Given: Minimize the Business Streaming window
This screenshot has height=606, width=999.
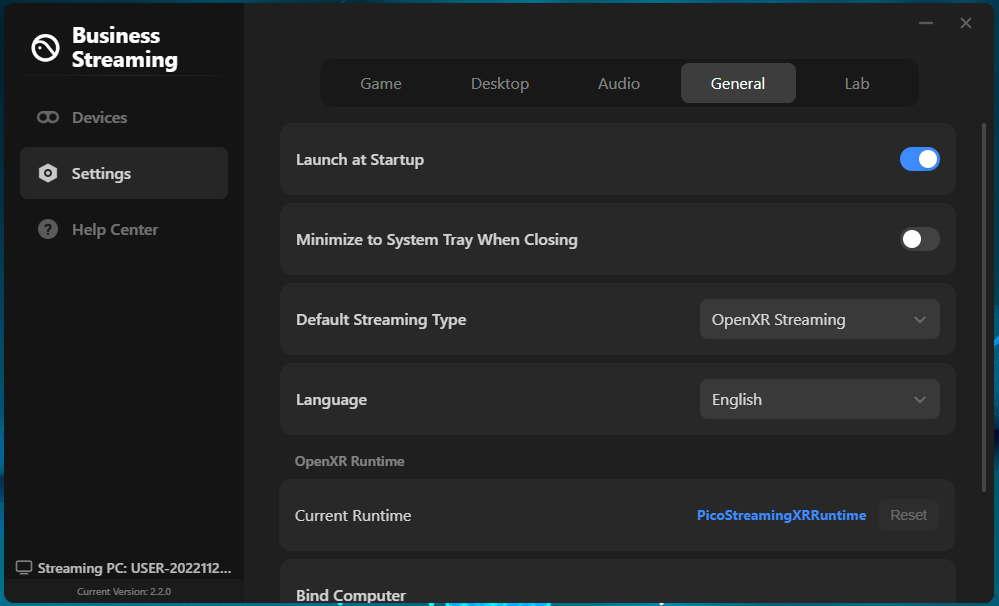Looking at the screenshot, I should pyautogui.click(x=926, y=23).
